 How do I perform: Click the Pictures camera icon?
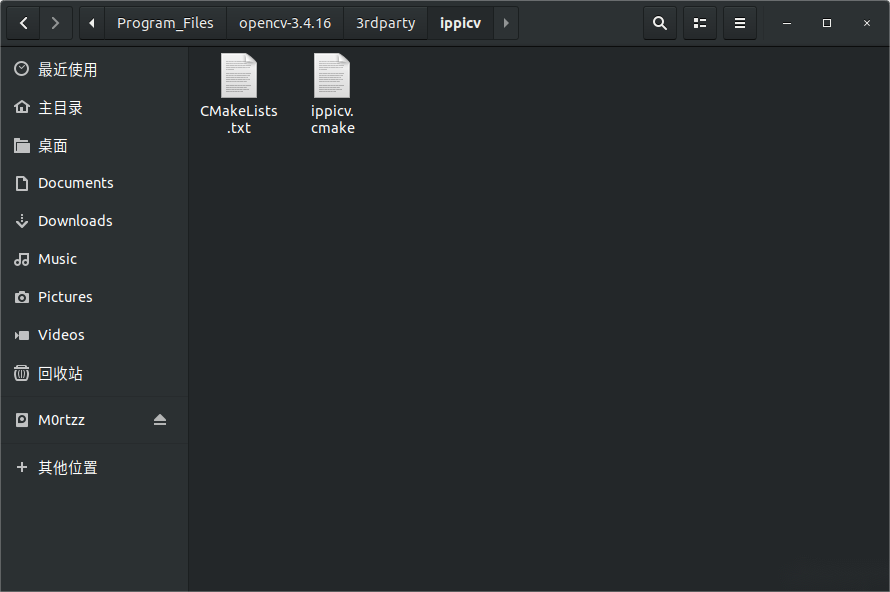(x=22, y=297)
